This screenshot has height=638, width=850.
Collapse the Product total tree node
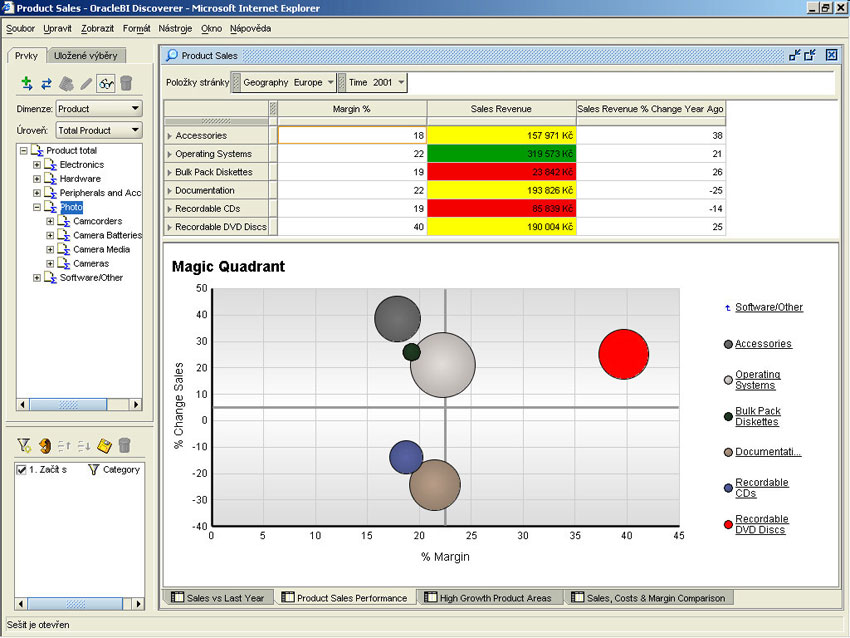coord(23,151)
